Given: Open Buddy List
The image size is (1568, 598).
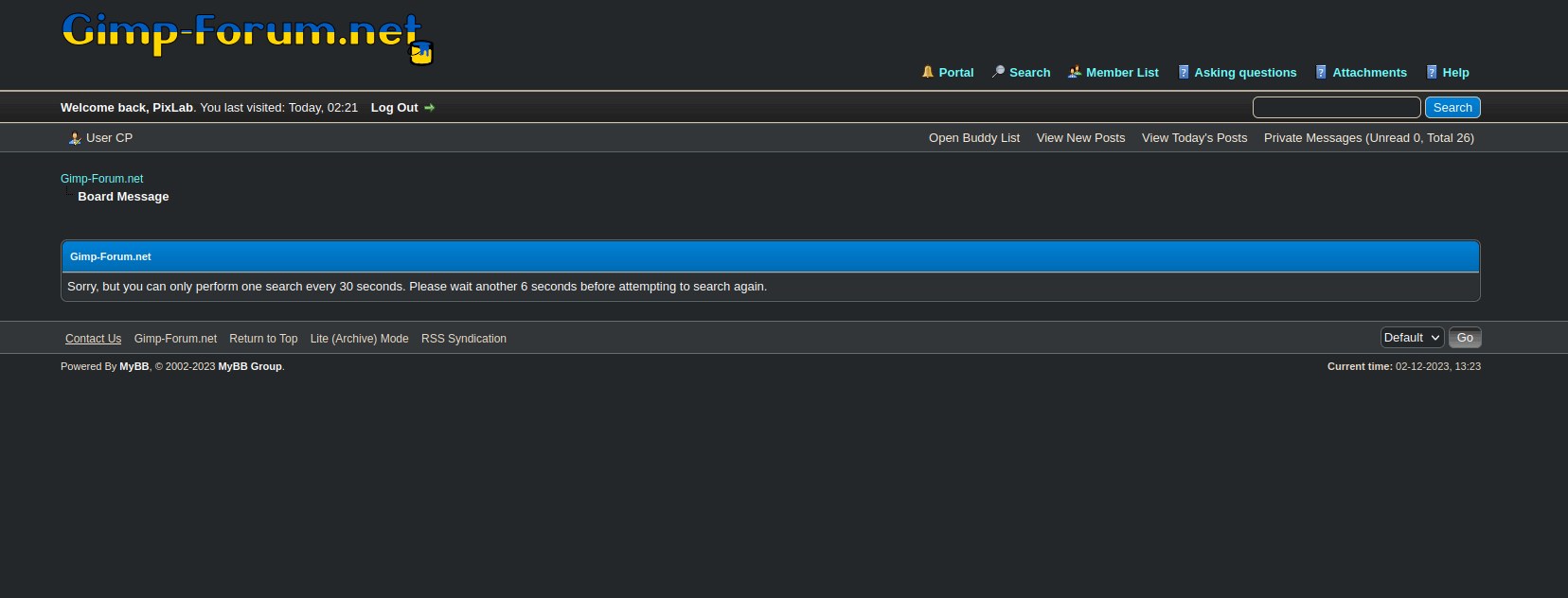Looking at the screenshot, I should coord(974,138).
